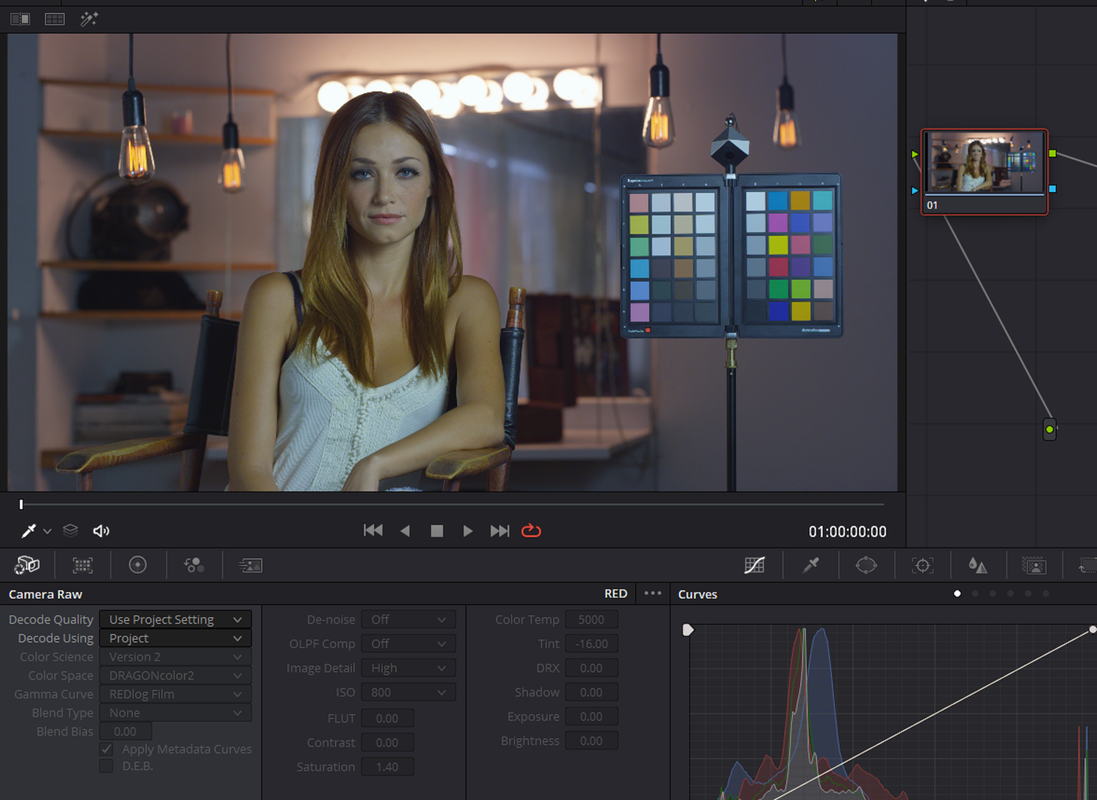
Task: Open the Key palette
Action: [1034, 566]
